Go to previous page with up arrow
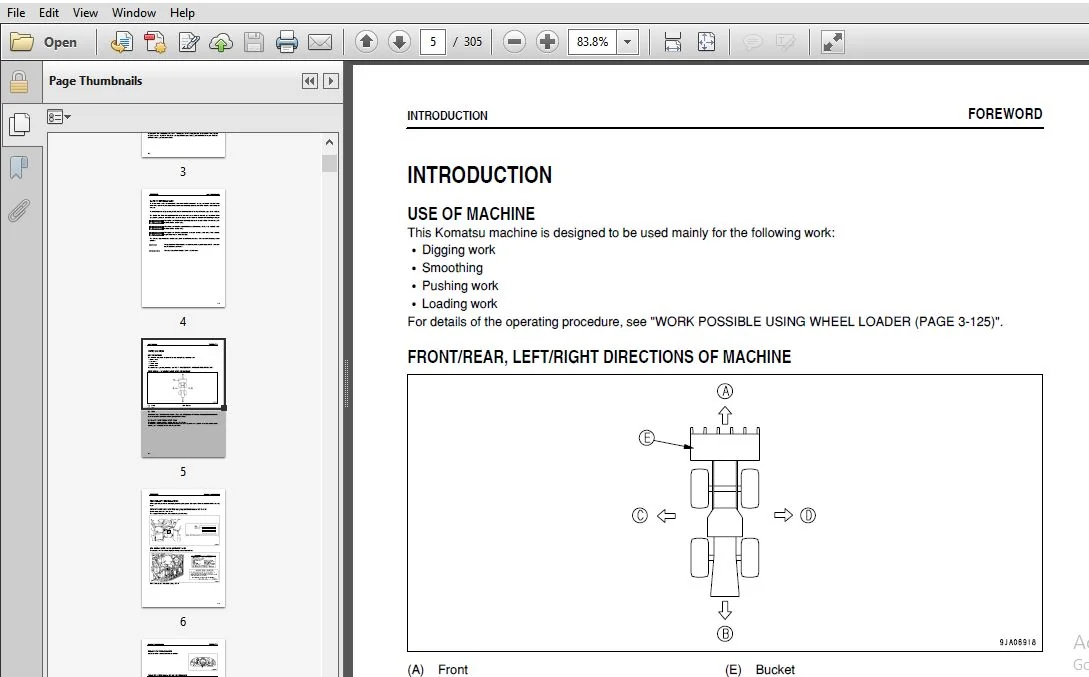The image size is (1089, 677). (366, 42)
